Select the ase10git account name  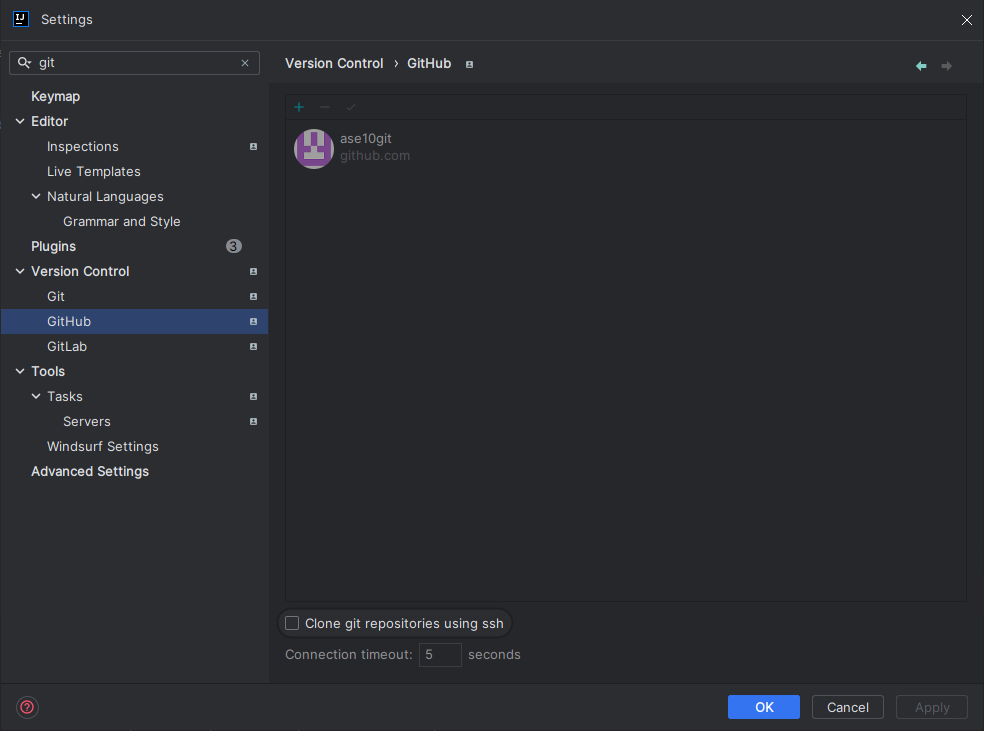(366, 139)
